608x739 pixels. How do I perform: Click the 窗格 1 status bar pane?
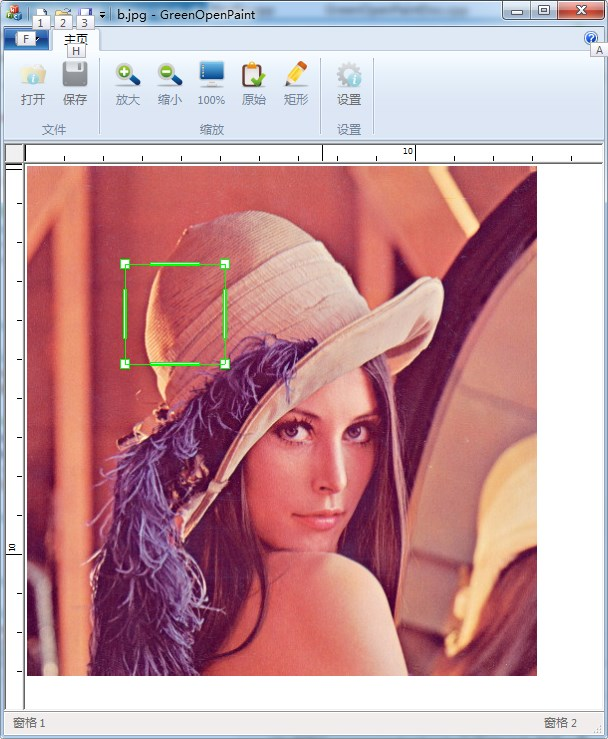click(29, 723)
